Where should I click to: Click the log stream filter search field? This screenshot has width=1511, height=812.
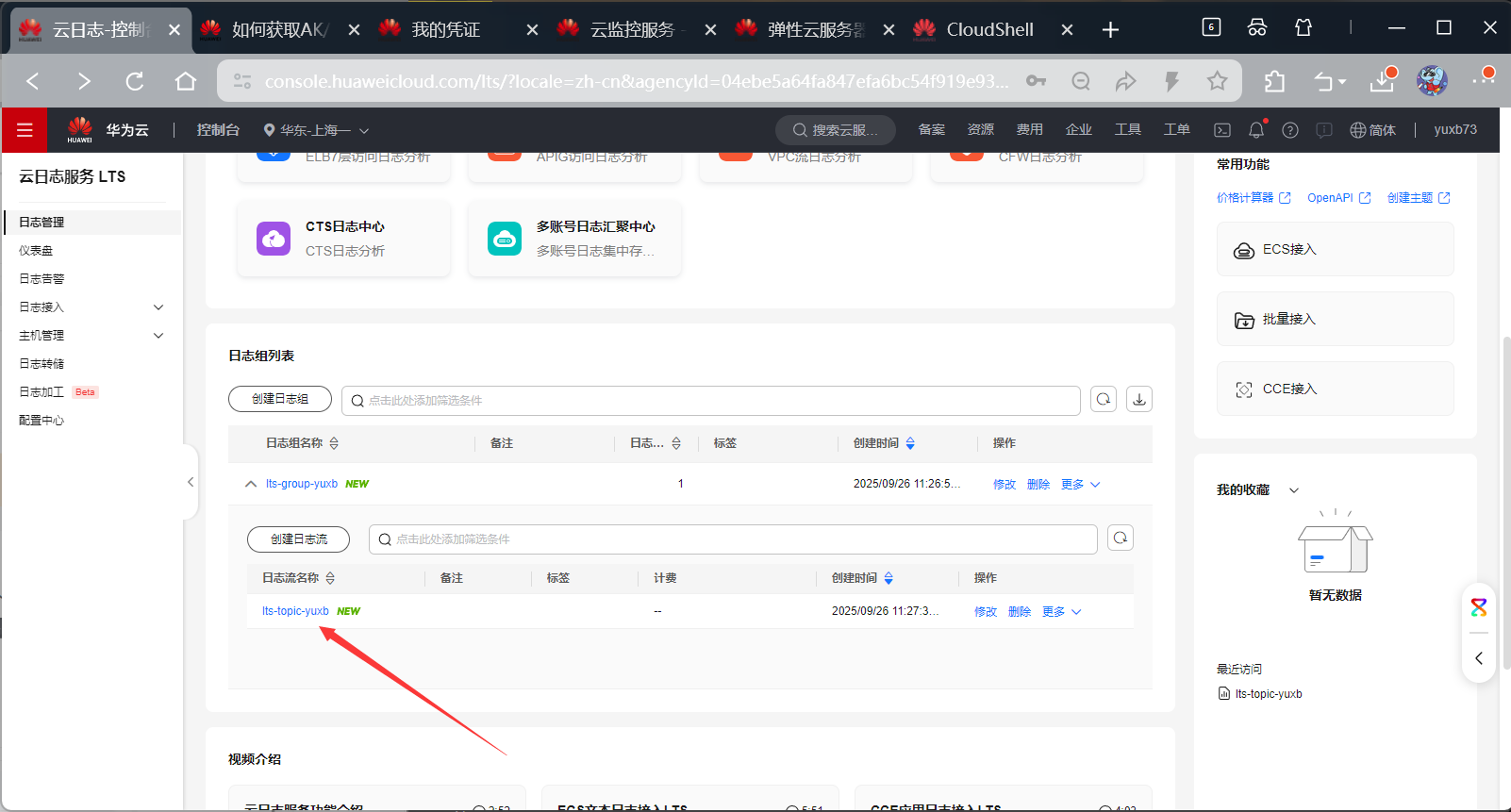click(733, 539)
